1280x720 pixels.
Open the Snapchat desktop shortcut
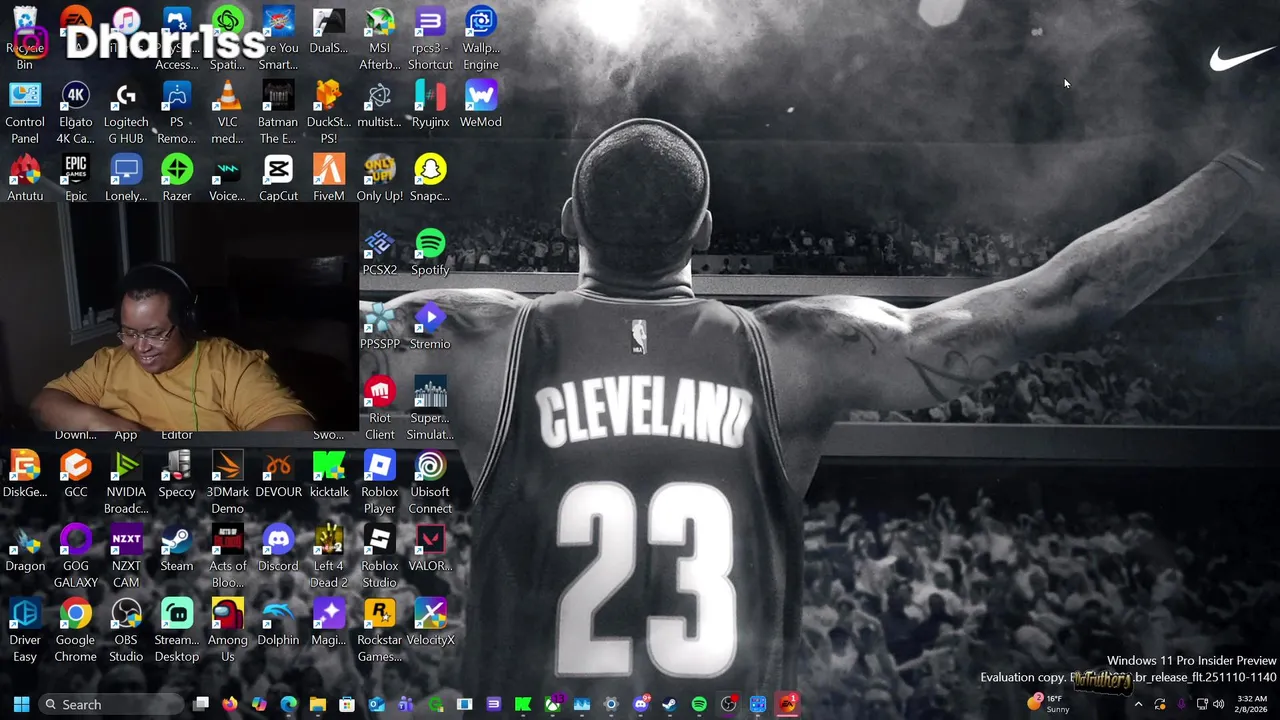pyautogui.click(x=430, y=178)
